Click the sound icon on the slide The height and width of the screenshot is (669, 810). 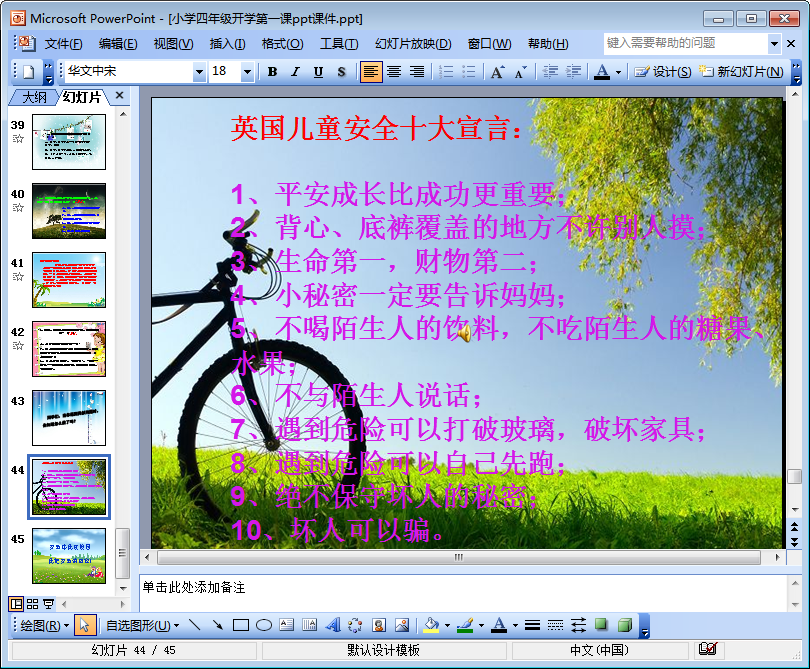pos(464,332)
